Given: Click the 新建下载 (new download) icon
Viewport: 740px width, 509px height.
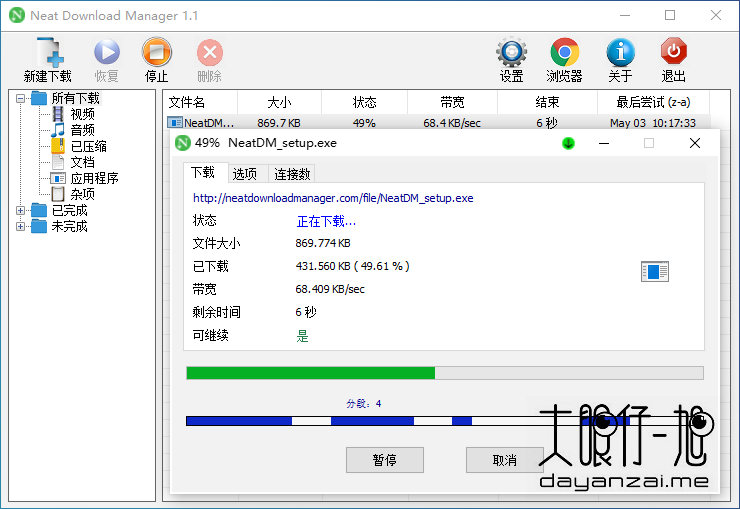Looking at the screenshot, I should click(x=49, y=52).
